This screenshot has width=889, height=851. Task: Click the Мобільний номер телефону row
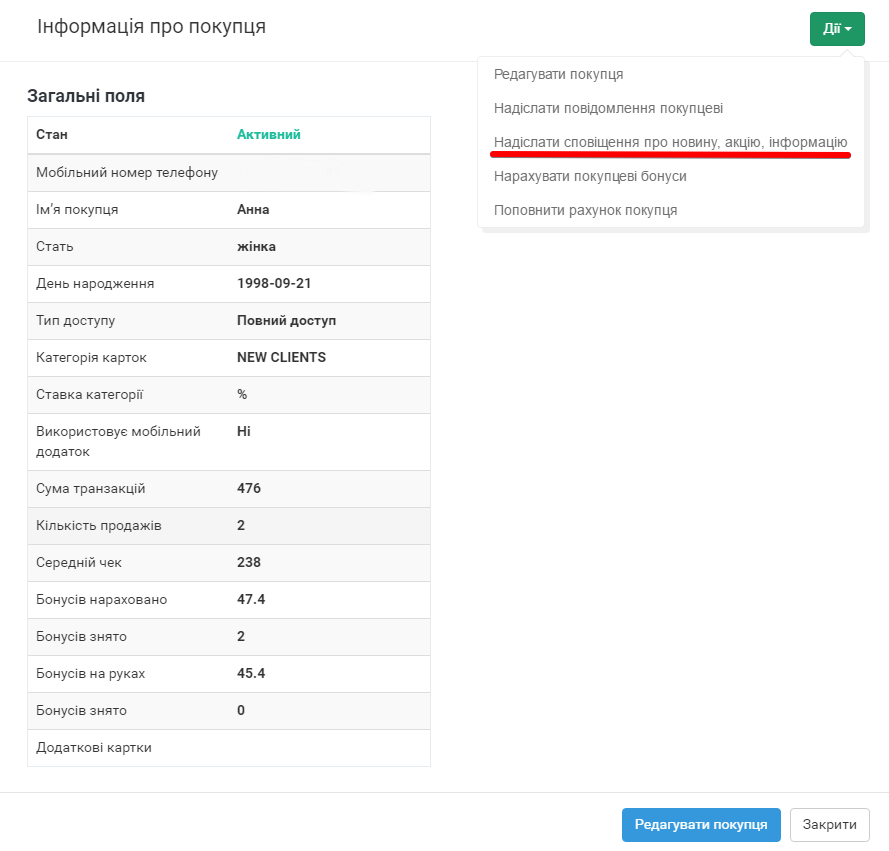[127, 173]
